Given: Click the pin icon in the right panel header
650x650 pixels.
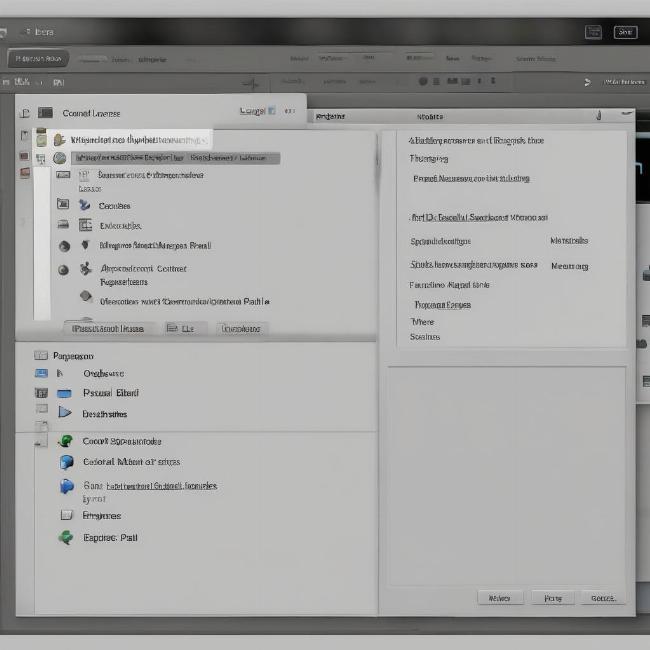Looking at the screenshot, I should pos(599,116).
